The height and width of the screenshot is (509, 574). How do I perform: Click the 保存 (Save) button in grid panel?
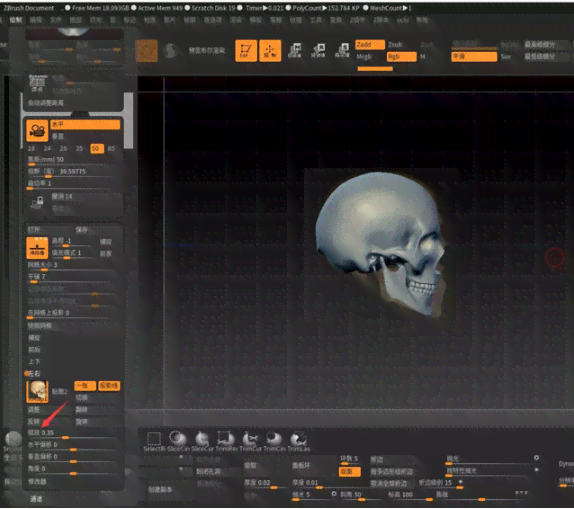(x=81, y=230)
